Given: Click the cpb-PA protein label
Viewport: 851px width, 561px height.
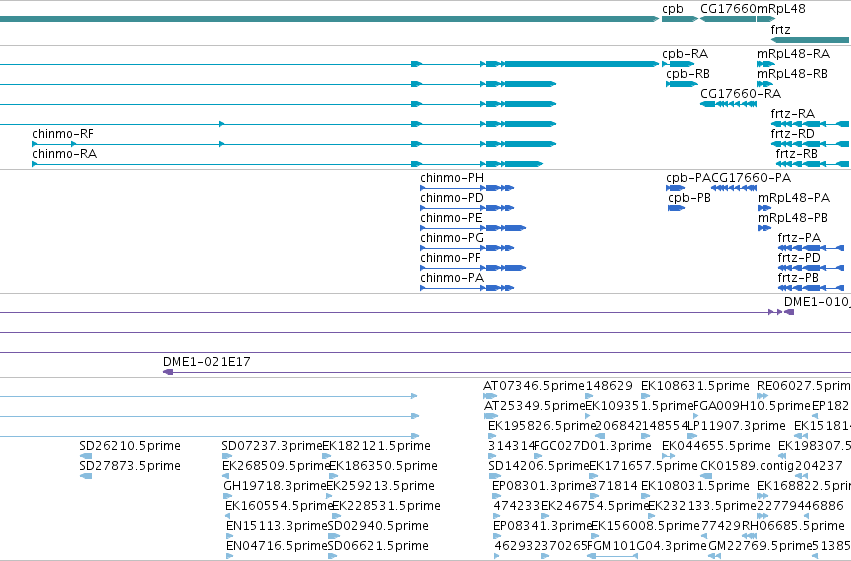Looking at the screenshot, I should [x=688, y=178].
